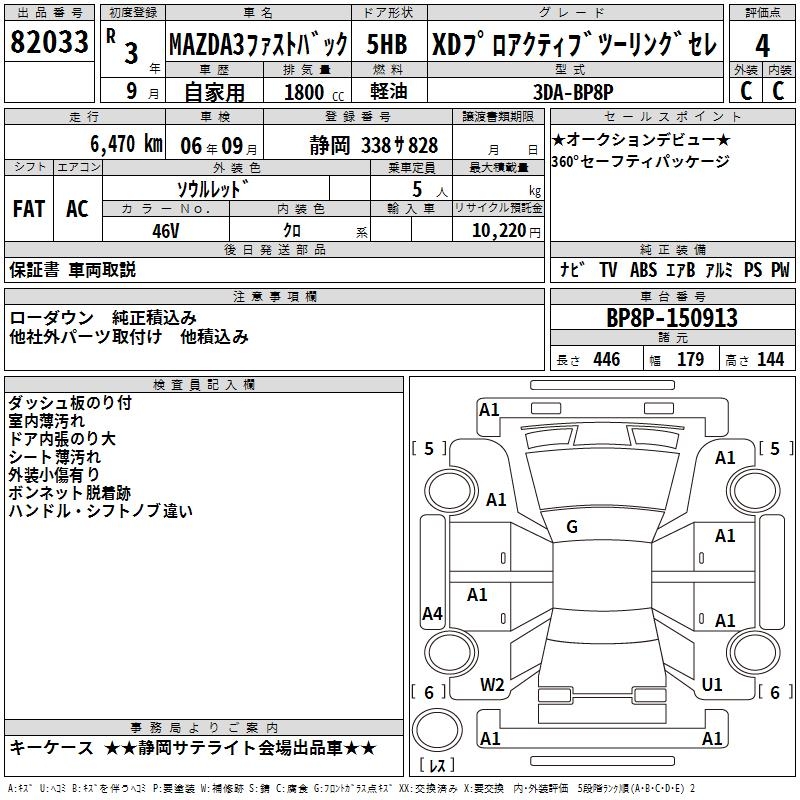
Task: Click the width value 179
Action: [x=690, y=360]
